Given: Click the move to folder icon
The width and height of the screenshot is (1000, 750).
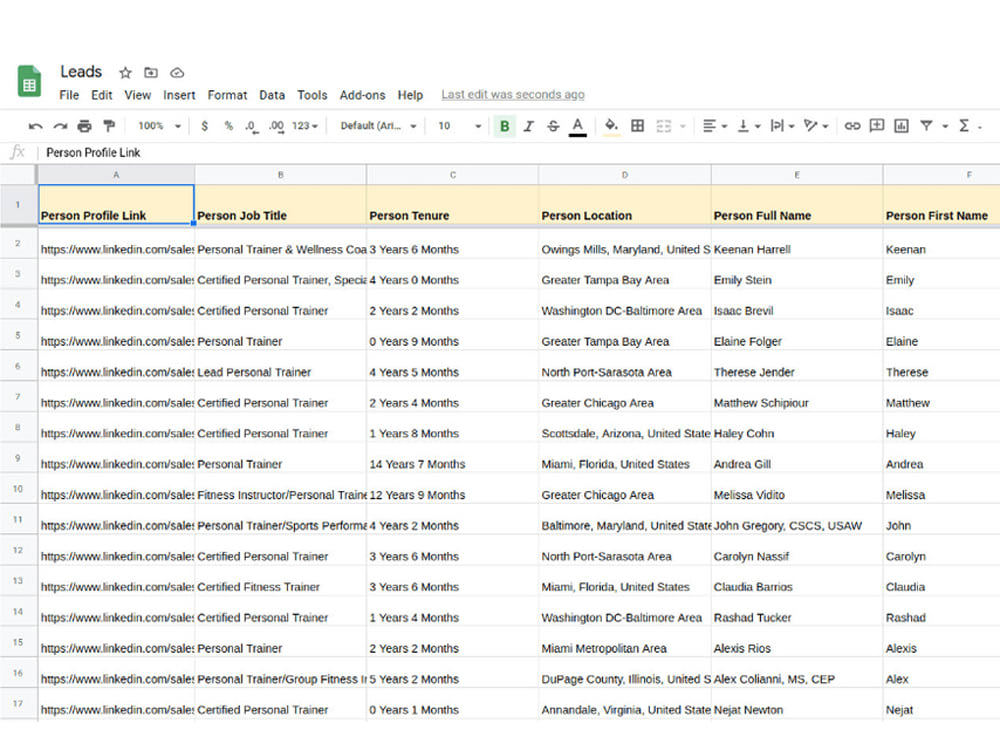Looking at the screenshot, I should pyautogui.click(x=151, y=73).
